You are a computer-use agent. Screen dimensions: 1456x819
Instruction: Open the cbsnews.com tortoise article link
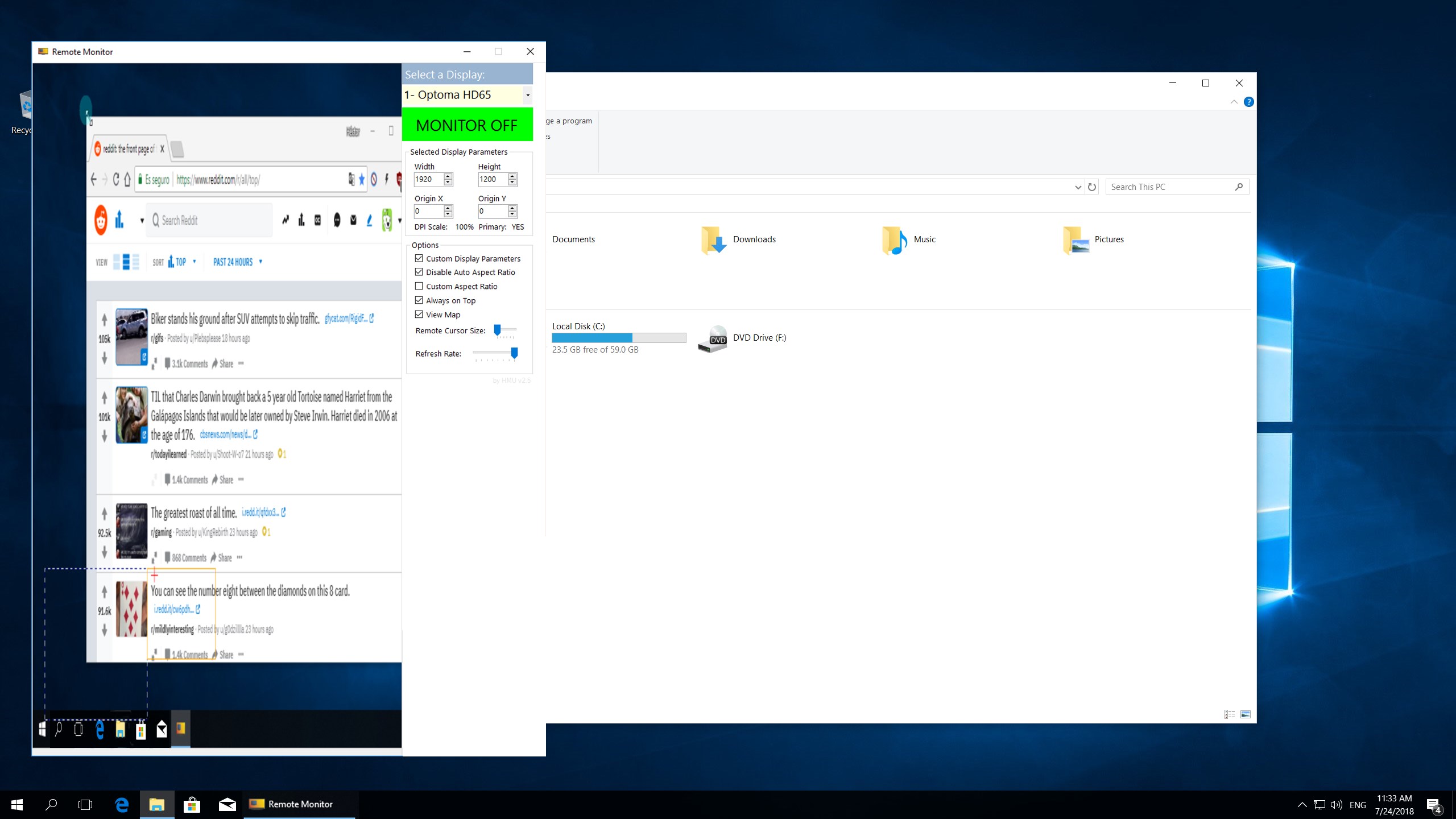click(x=225, y=435)
